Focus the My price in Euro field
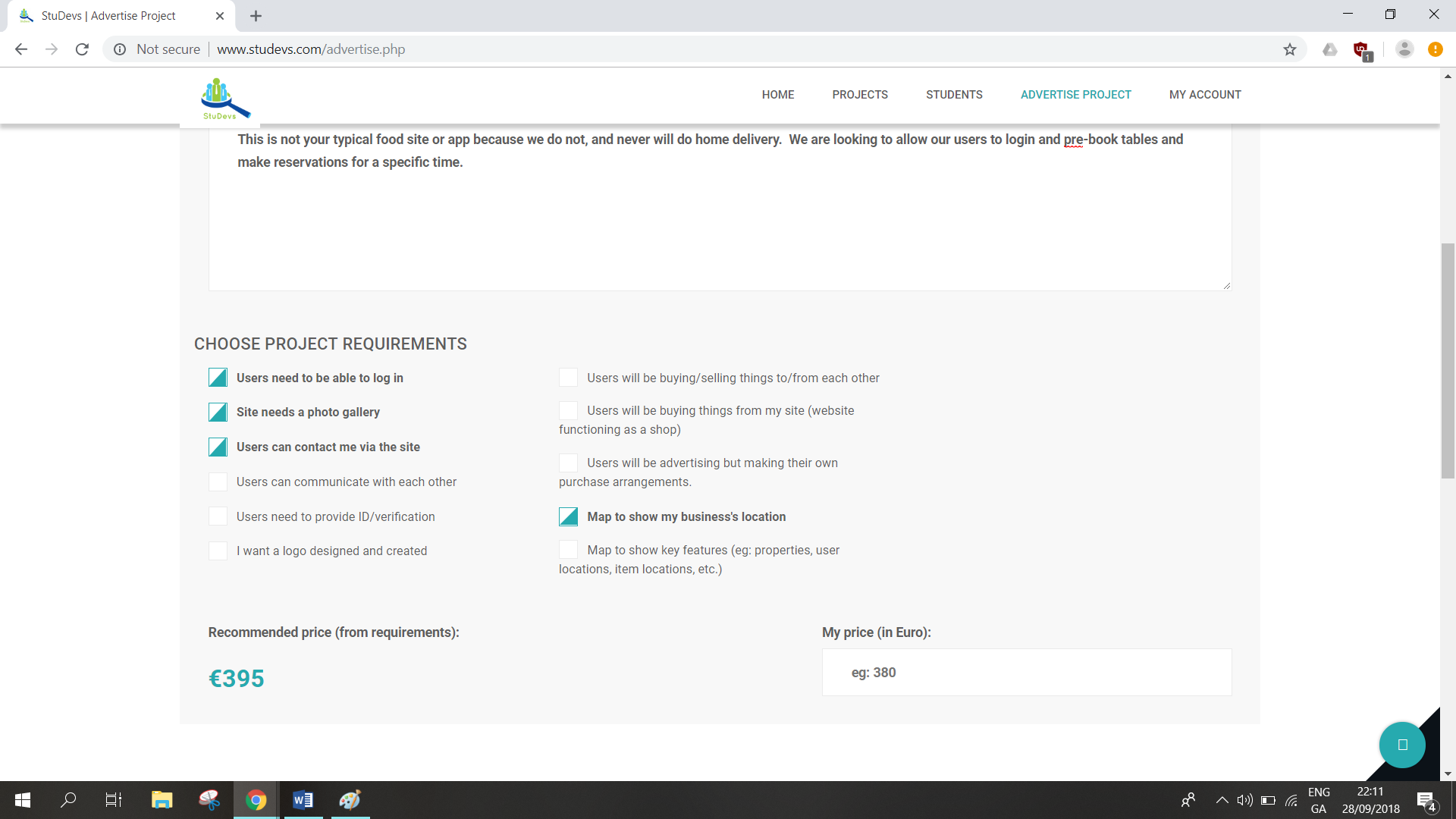Screen dimensions: 1456x819 click(x=1027, y=673)
